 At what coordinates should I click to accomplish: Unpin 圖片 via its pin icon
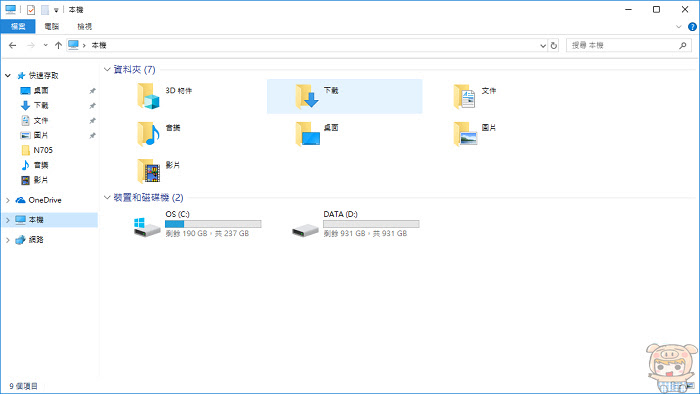92,136
